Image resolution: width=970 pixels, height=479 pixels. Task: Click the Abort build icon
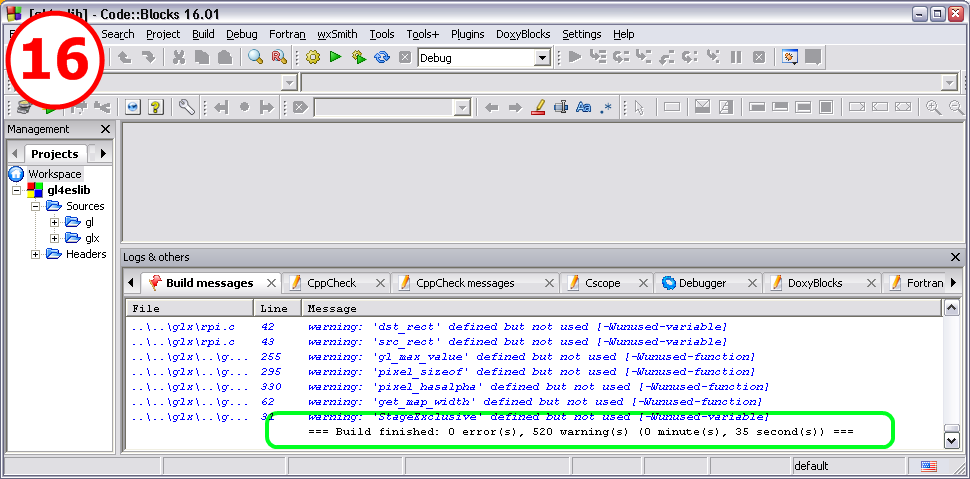405,58
